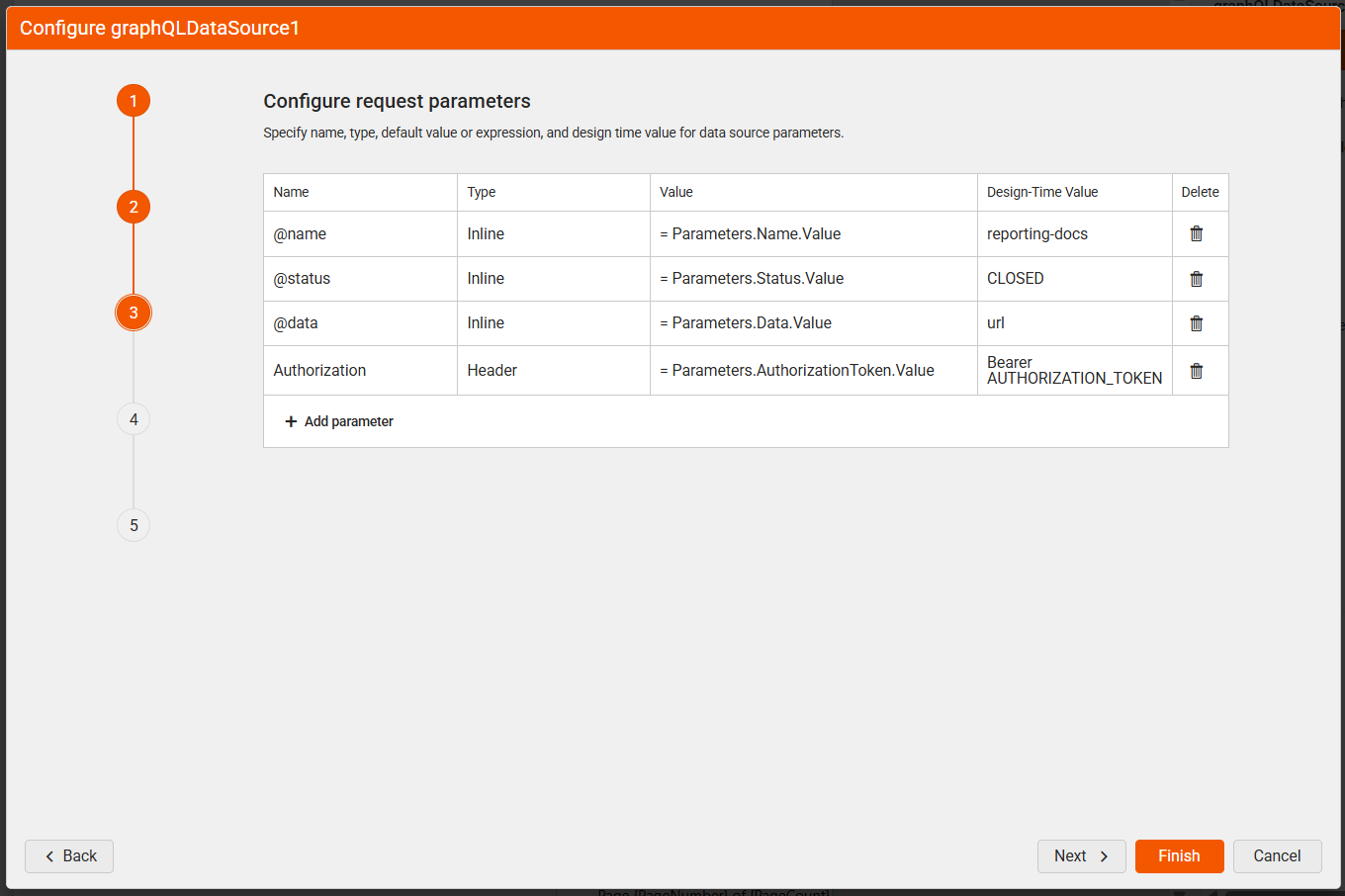Go Back to the previous step
Screen dimensions: 1345x896
pyautogui.click(x=69, y=856)
